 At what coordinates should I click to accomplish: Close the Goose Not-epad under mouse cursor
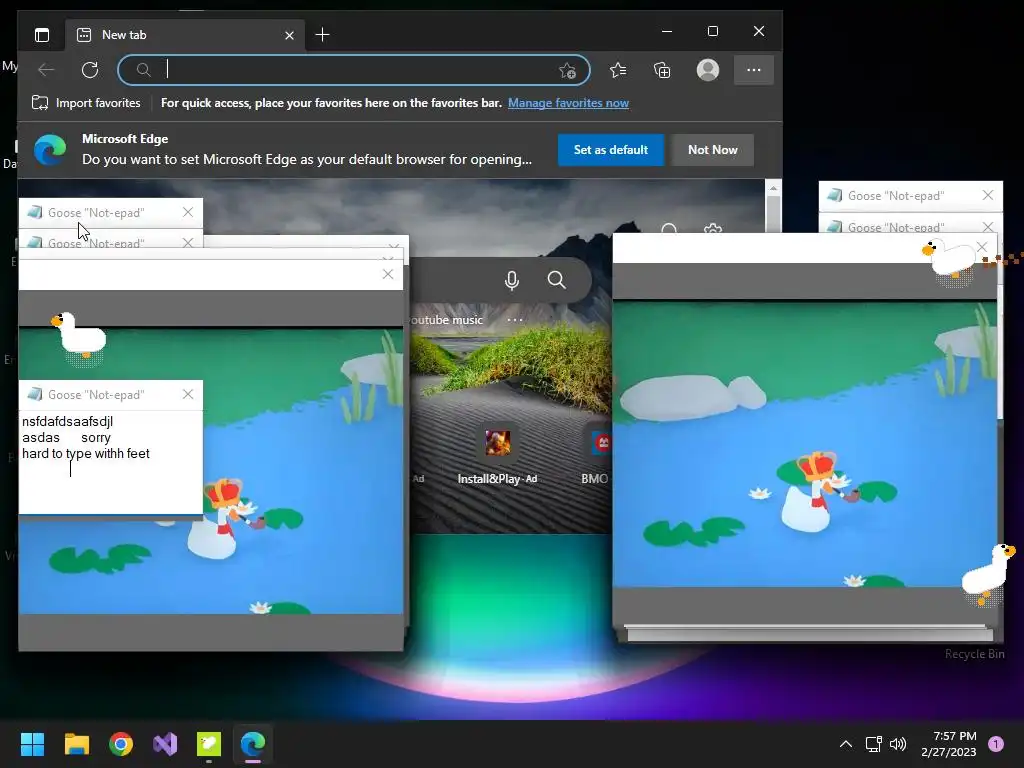[x=188, y=212]
